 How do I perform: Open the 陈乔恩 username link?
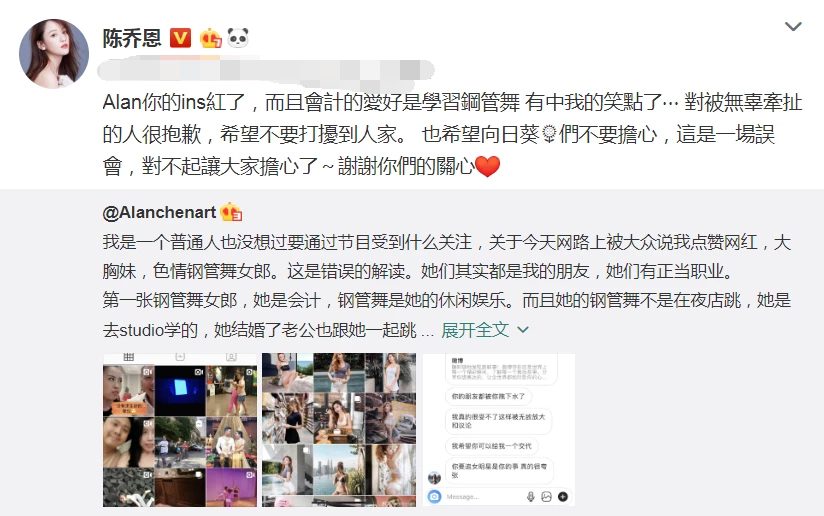(x=132, y=38)
